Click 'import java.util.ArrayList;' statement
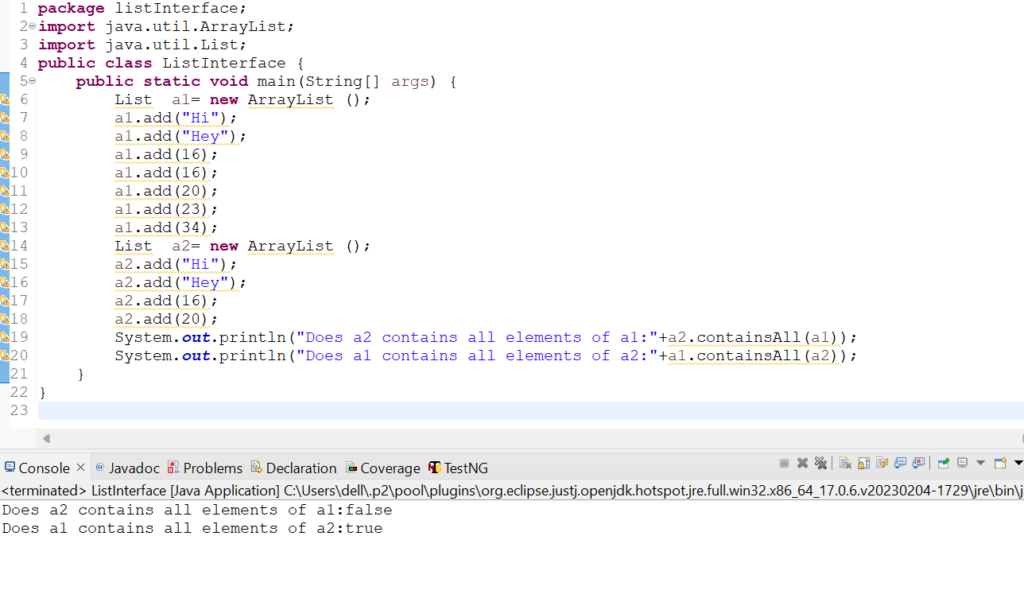Viewport: 1024px width, 602px height. pos(166,27)
